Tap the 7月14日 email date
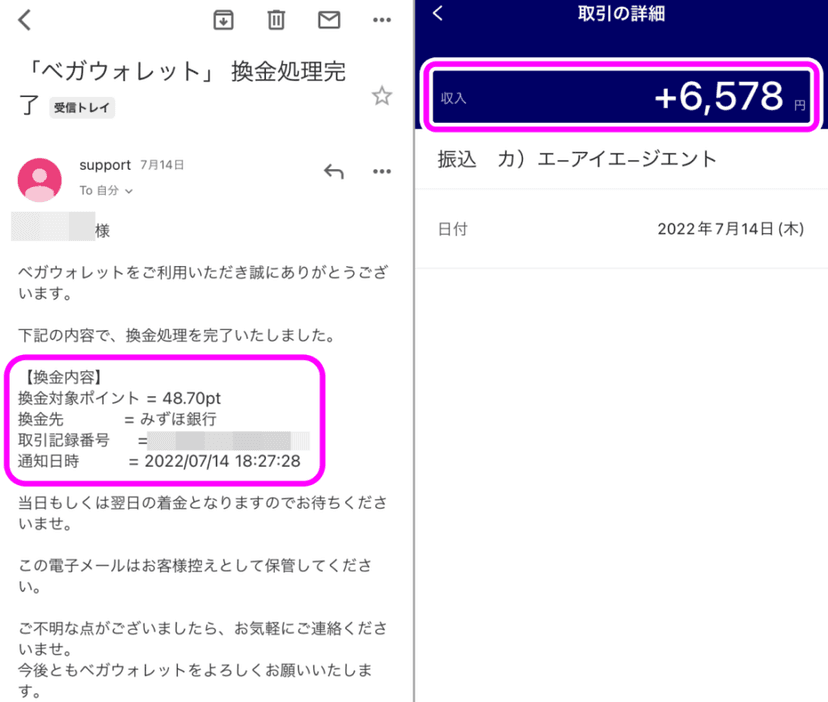The height and width of the screenshot is (702, 828). click(x=162, y=165)
